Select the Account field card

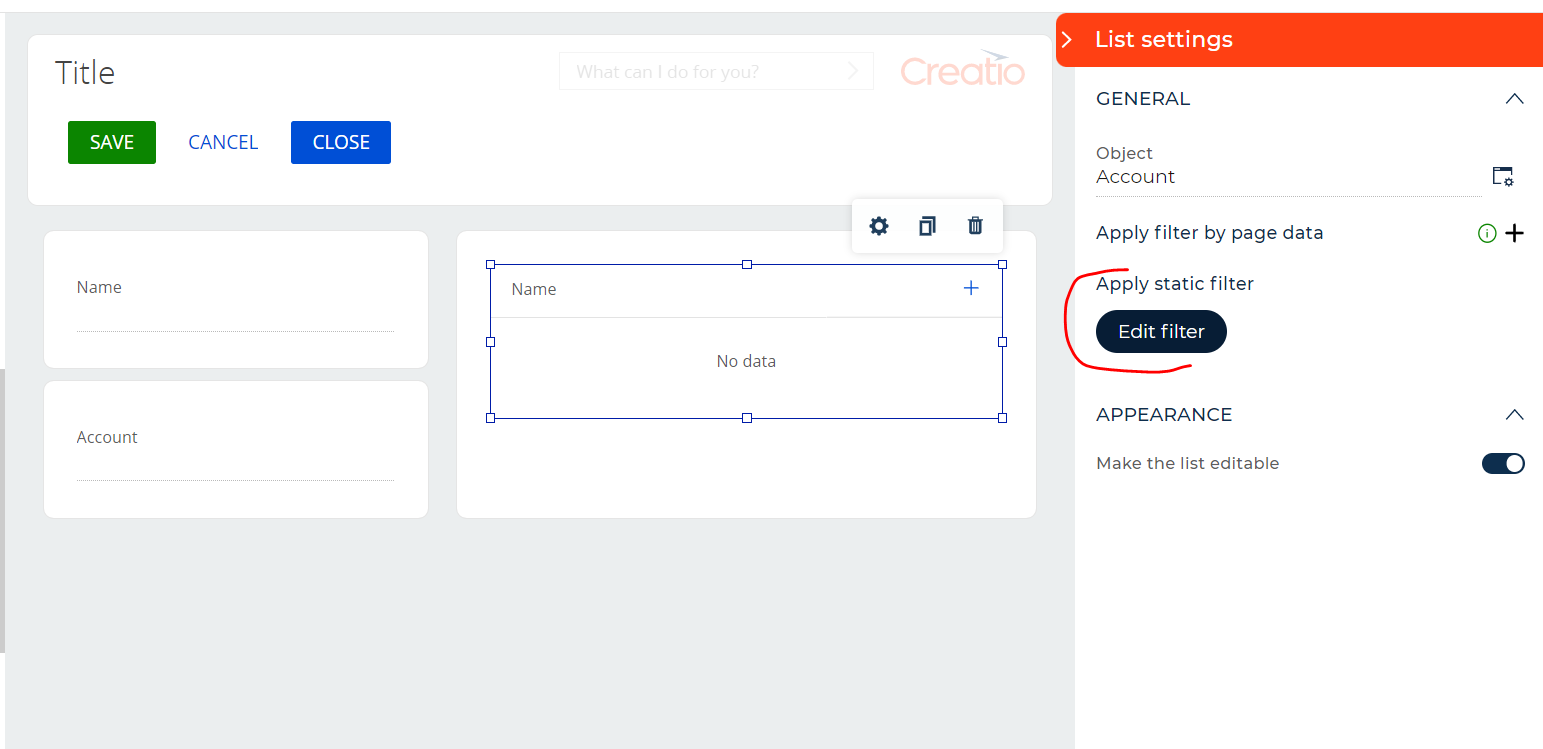pyautogui.click(x=236, y=450)
